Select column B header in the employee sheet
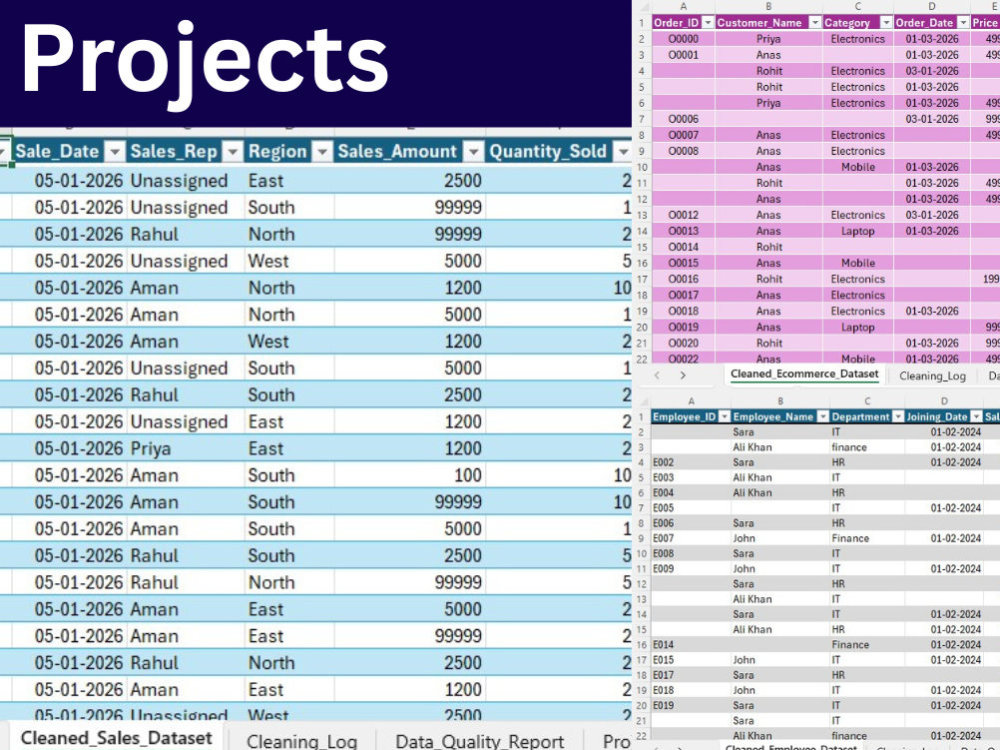 pyautogui.click(x=780, y=401)
